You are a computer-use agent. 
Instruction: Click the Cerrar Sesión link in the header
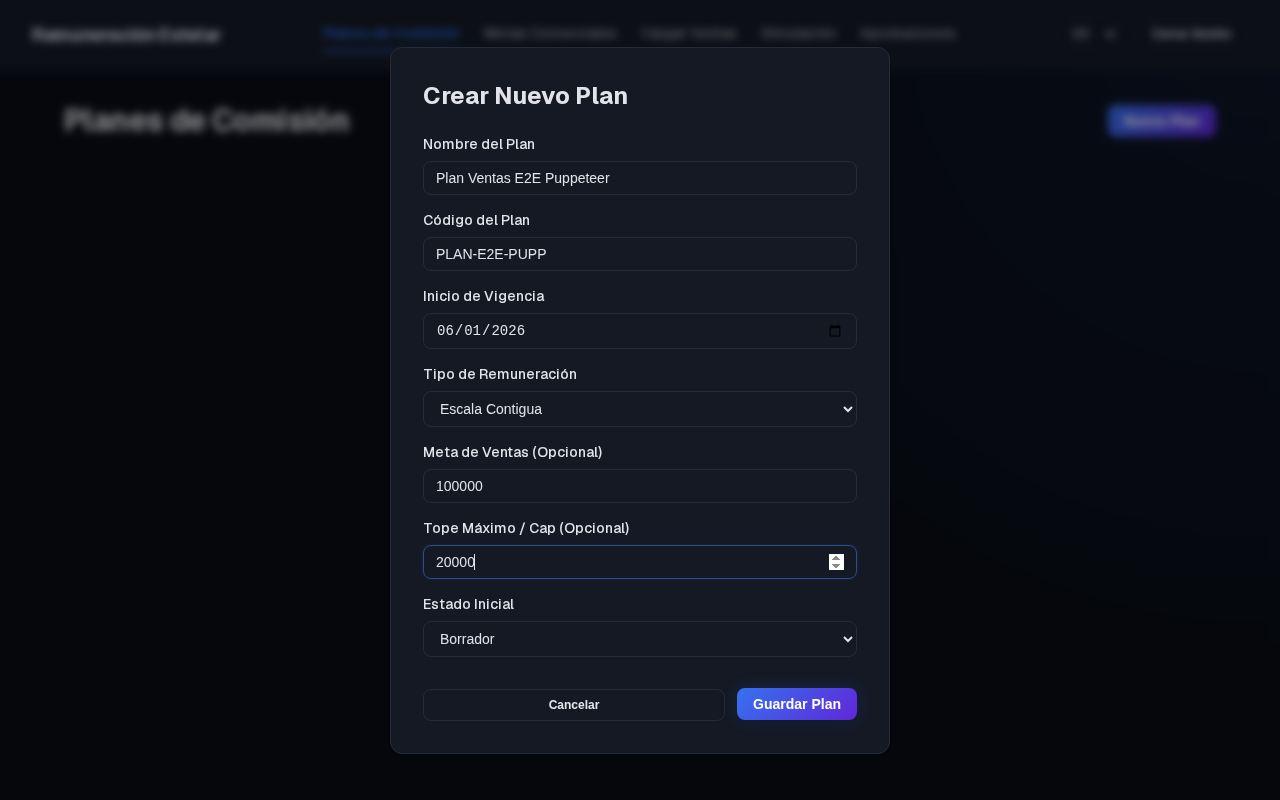click(1191, 33)
